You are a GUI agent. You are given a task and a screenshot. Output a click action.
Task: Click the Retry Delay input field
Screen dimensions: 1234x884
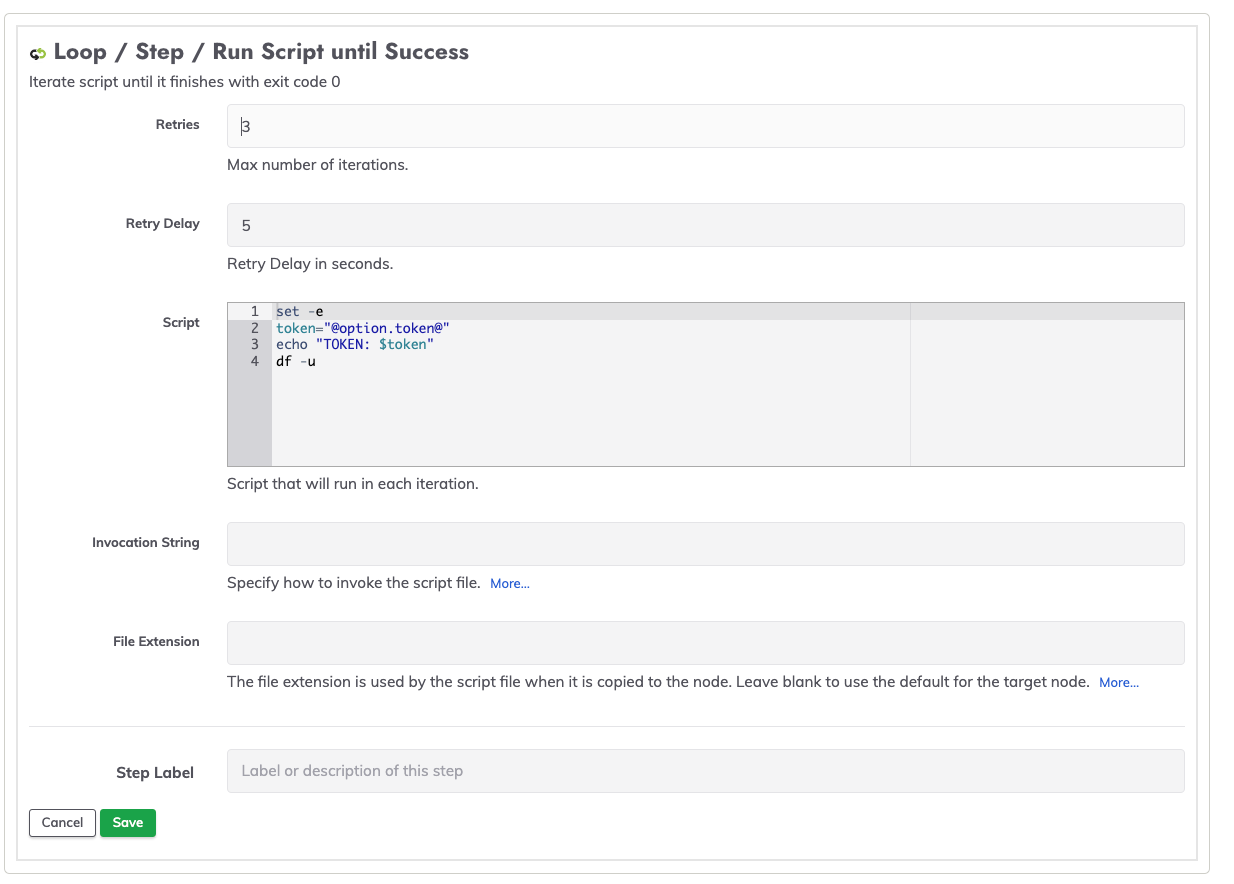(705, 225)
